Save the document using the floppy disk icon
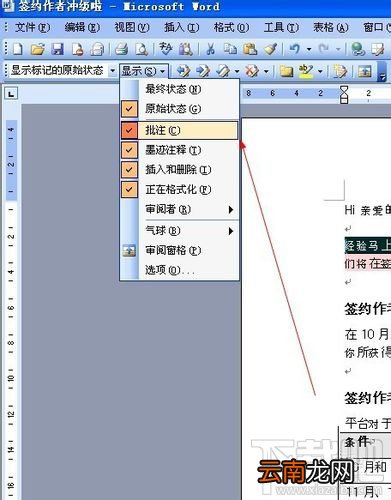Image resolution: width=391 pixels, height=500 pixels. tap(57, 49)
